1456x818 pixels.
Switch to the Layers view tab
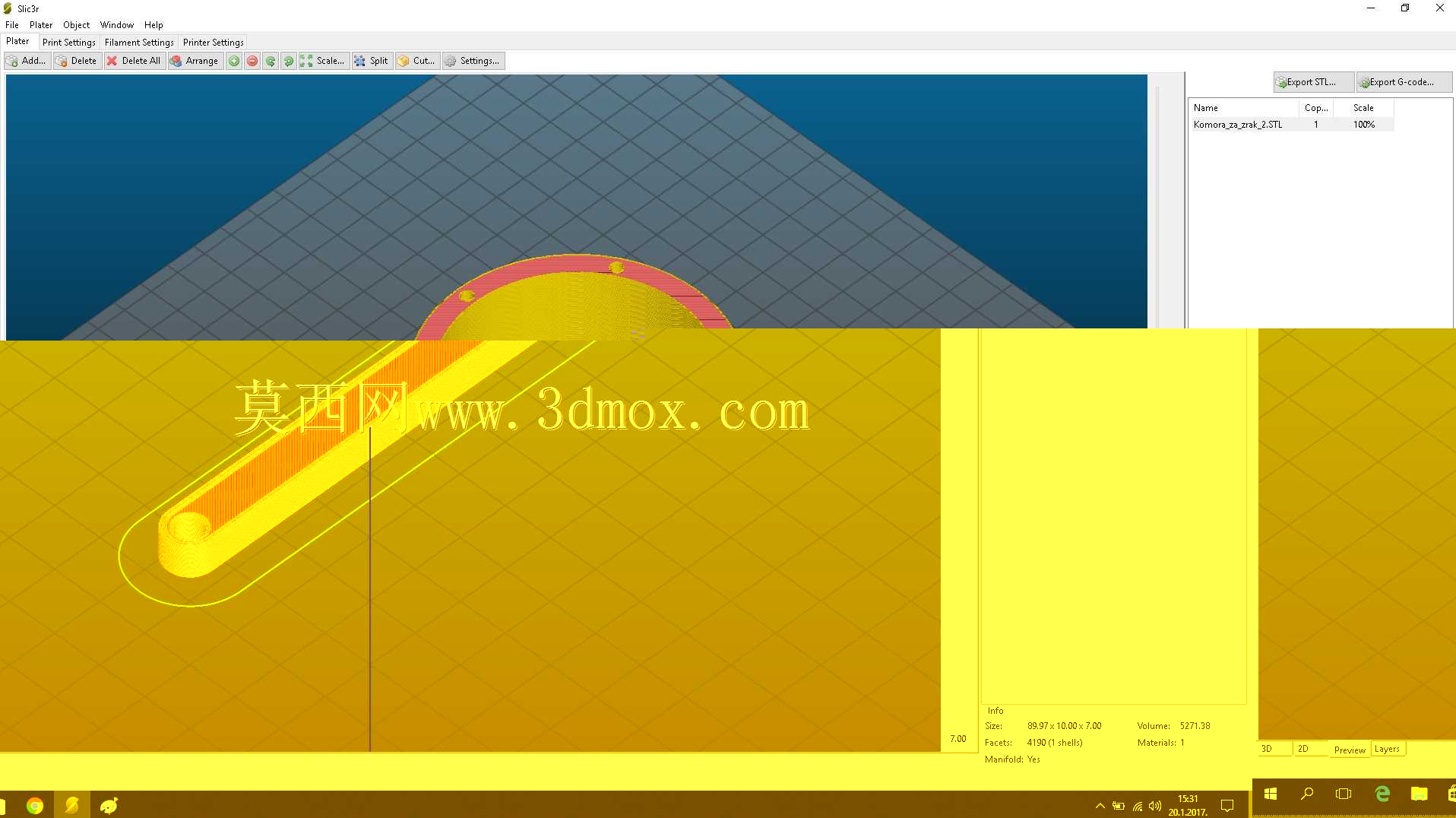1388,749
